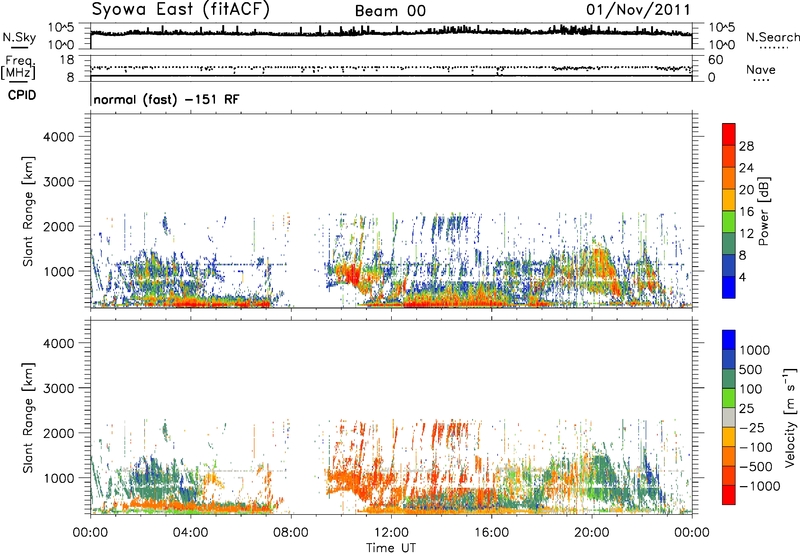Click the 4000 km tick on power panel
The width and height of the screenshot is (800, 554).
59,137
